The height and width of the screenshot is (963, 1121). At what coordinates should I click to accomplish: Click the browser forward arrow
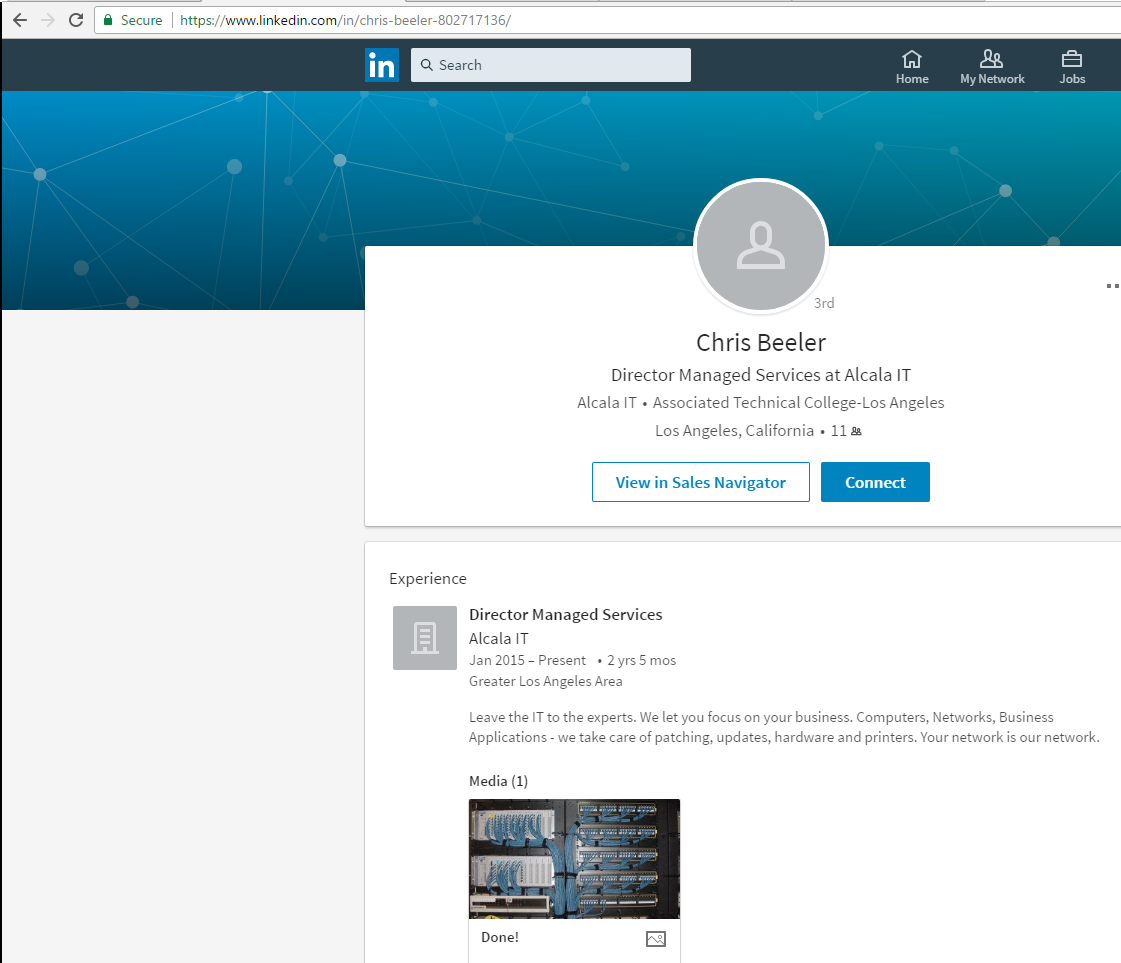(48, 20)
